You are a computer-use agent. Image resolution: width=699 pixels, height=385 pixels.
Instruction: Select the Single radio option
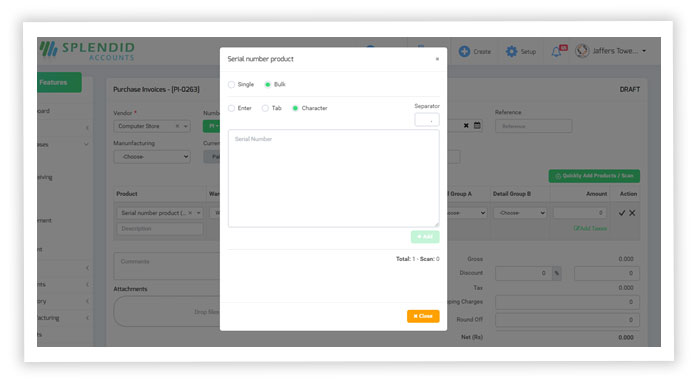click(231, 85)
